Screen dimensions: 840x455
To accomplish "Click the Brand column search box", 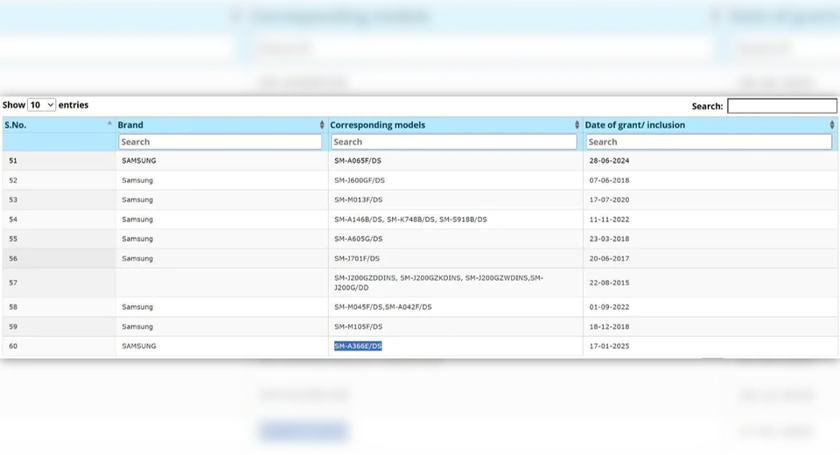I will click(220, 142).
